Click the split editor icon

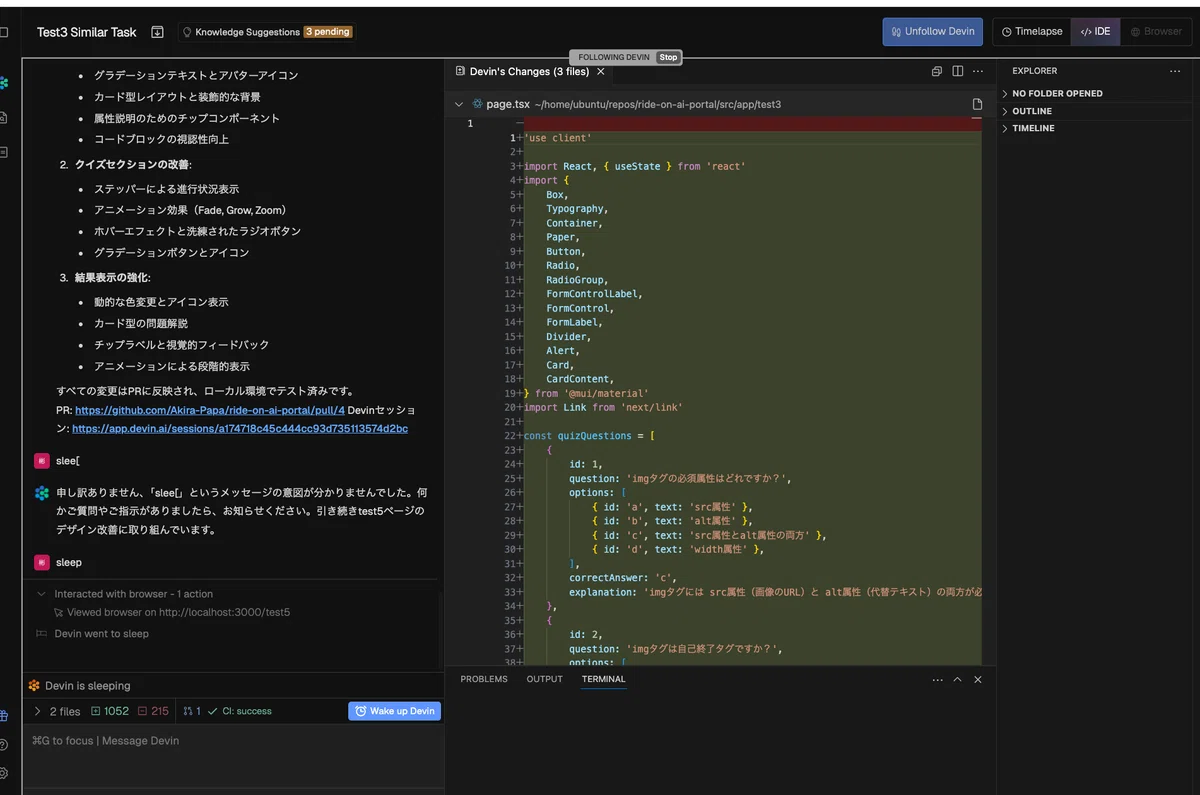[x=958, y=72]
